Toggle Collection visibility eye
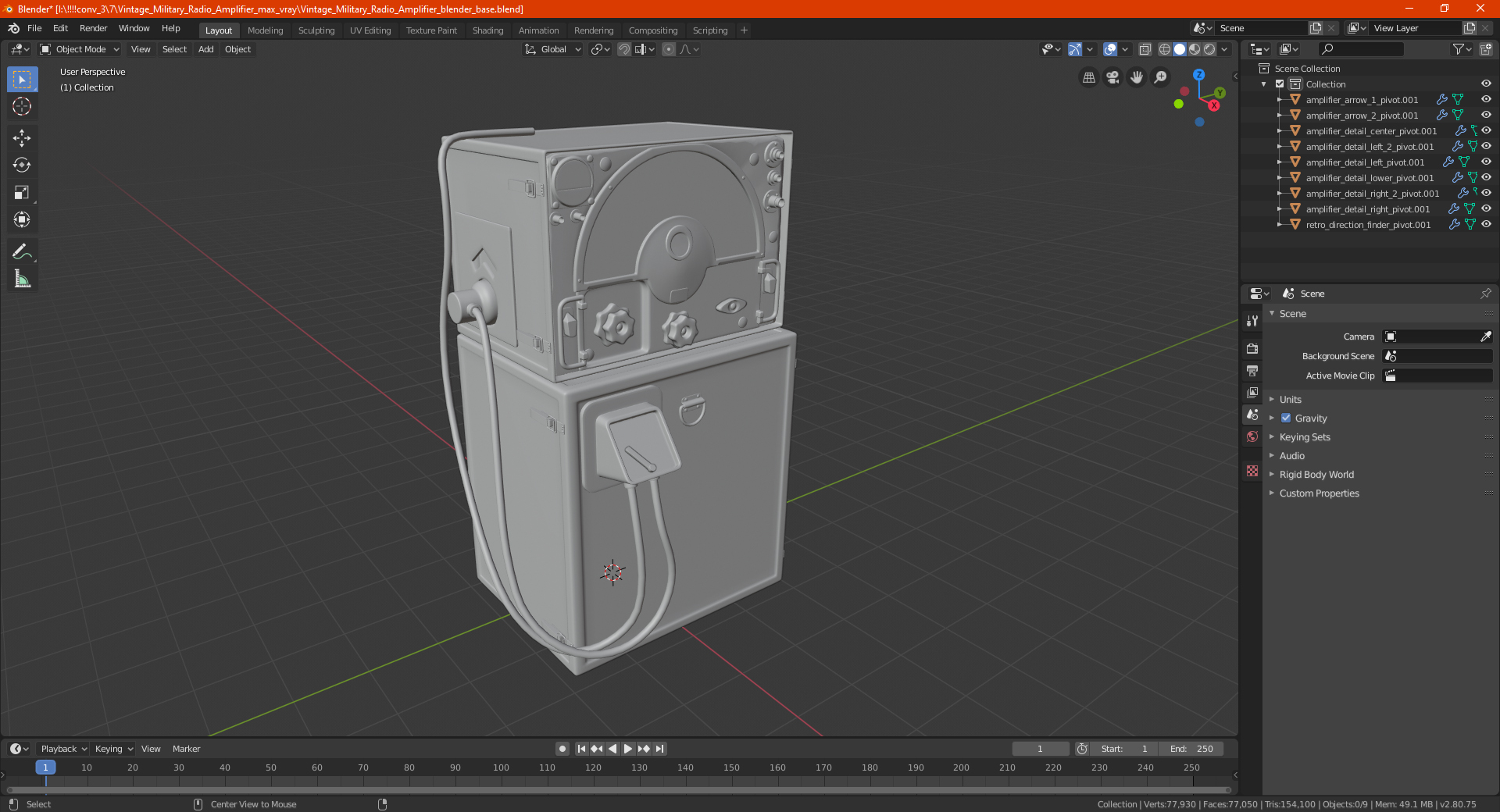1500x812 pixels. tap(1486, 84)
